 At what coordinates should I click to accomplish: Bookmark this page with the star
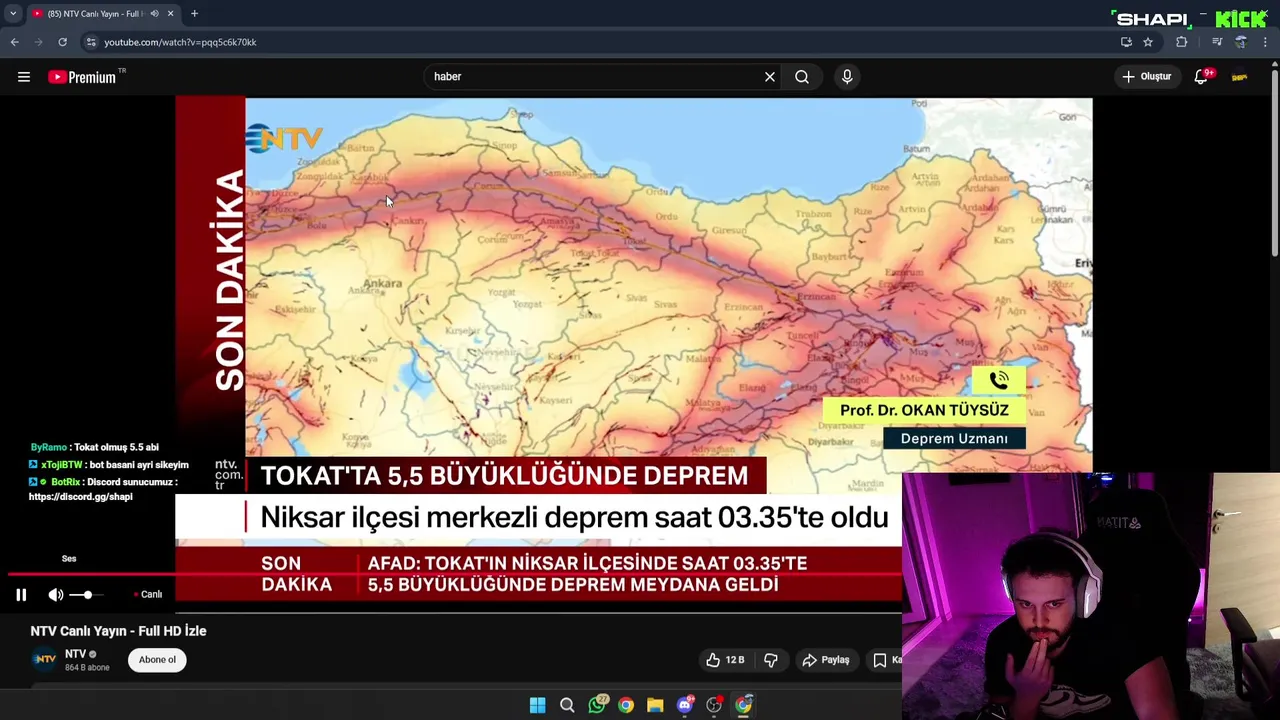(x=1148, y=42)
